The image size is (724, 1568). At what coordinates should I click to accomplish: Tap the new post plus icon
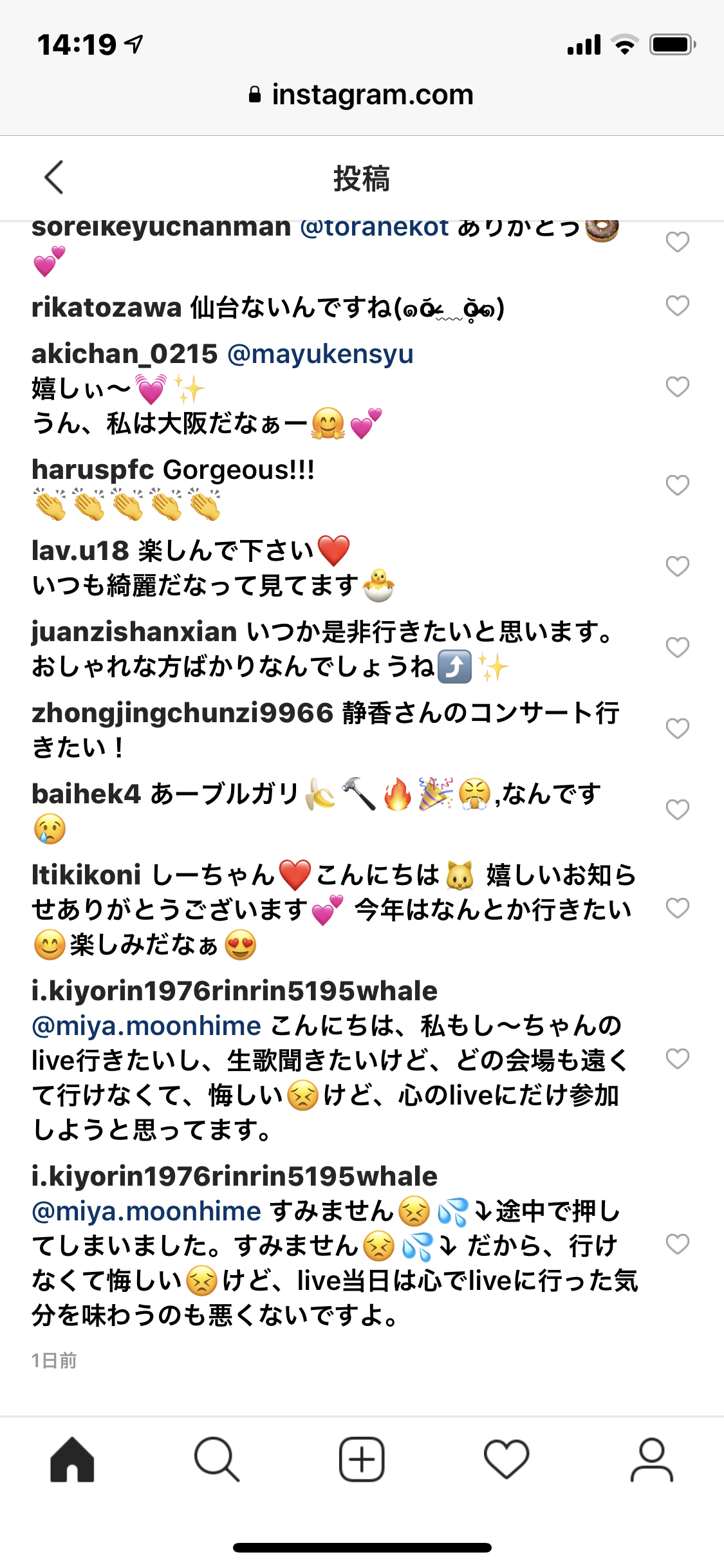tap(362, 1459)
